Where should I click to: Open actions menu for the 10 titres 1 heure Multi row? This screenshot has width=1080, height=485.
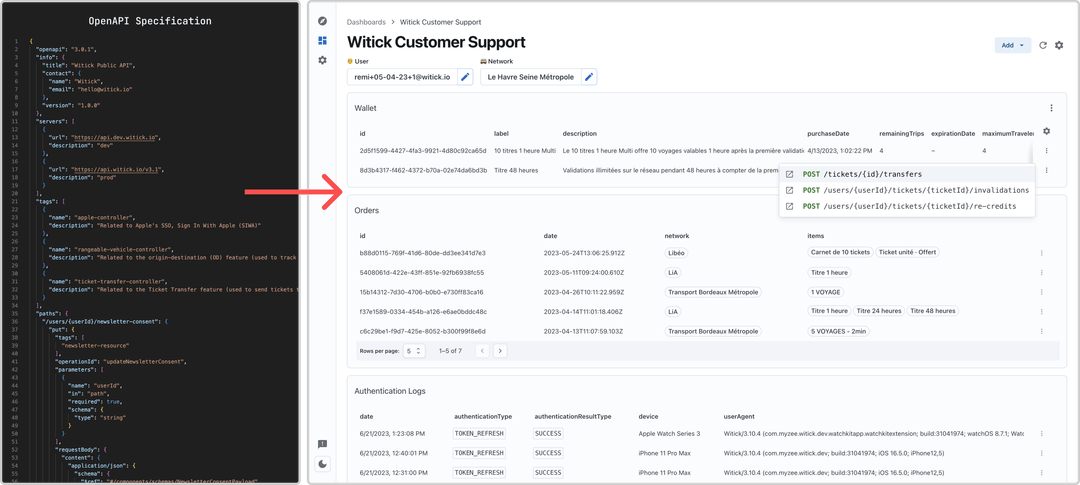[x=1046, y=151]
